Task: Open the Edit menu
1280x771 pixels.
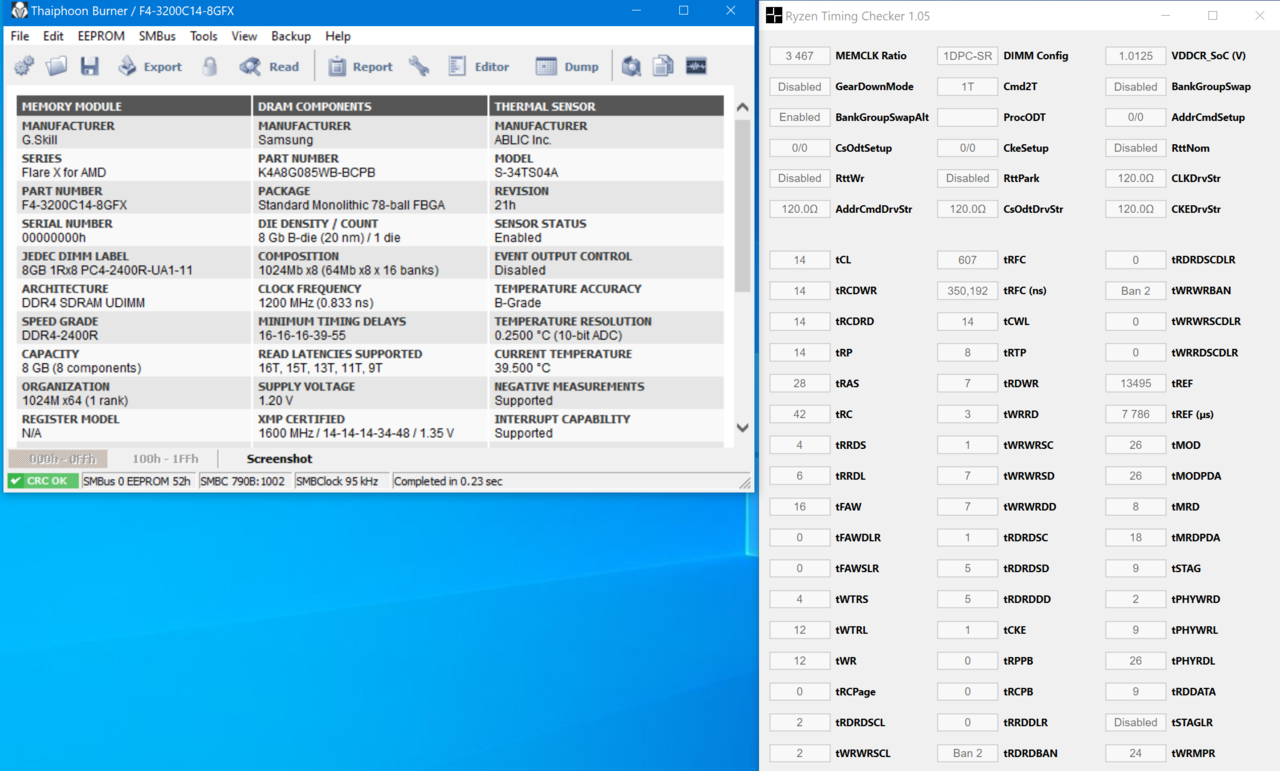Action: pos(53,36)
